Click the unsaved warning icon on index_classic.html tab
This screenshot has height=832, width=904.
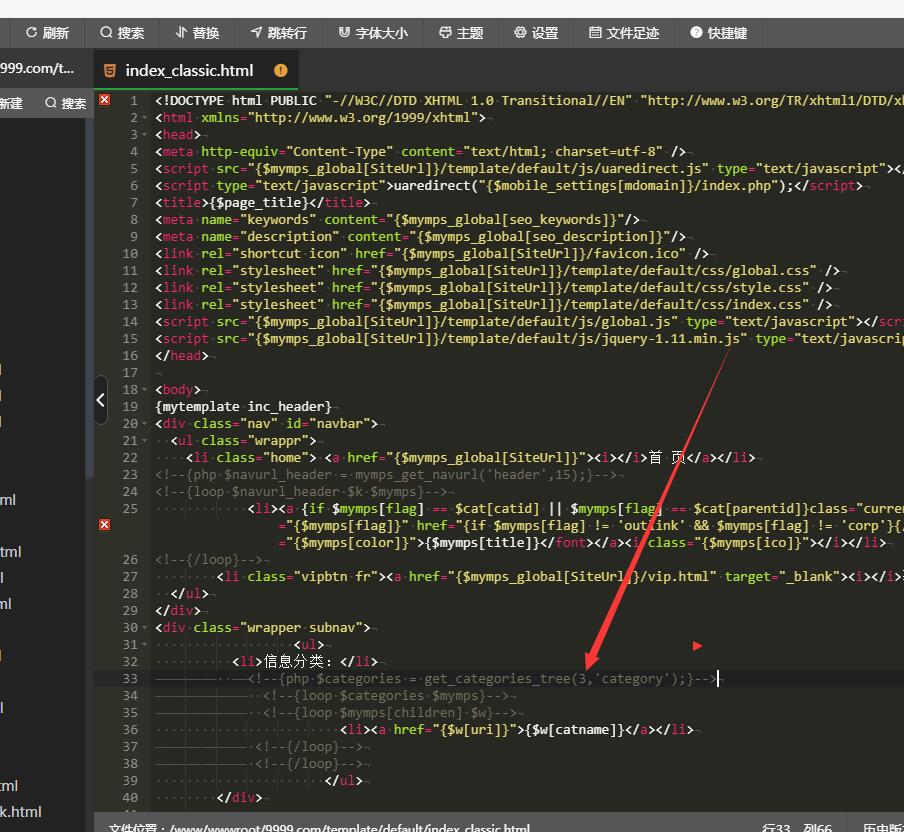pos(280,71)
